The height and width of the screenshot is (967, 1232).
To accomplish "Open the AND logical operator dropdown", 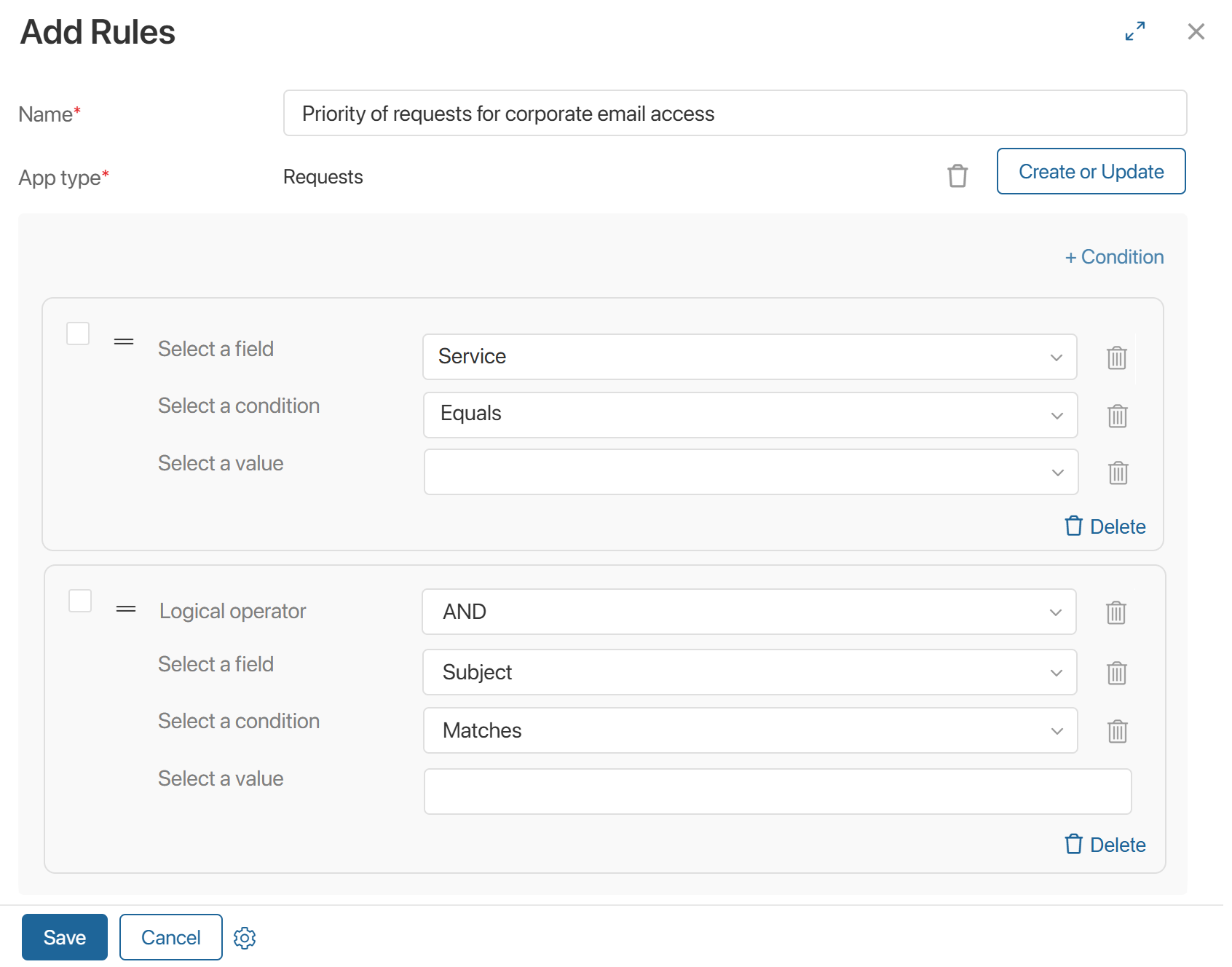I will pyautogui.click(x=749, y=612).
